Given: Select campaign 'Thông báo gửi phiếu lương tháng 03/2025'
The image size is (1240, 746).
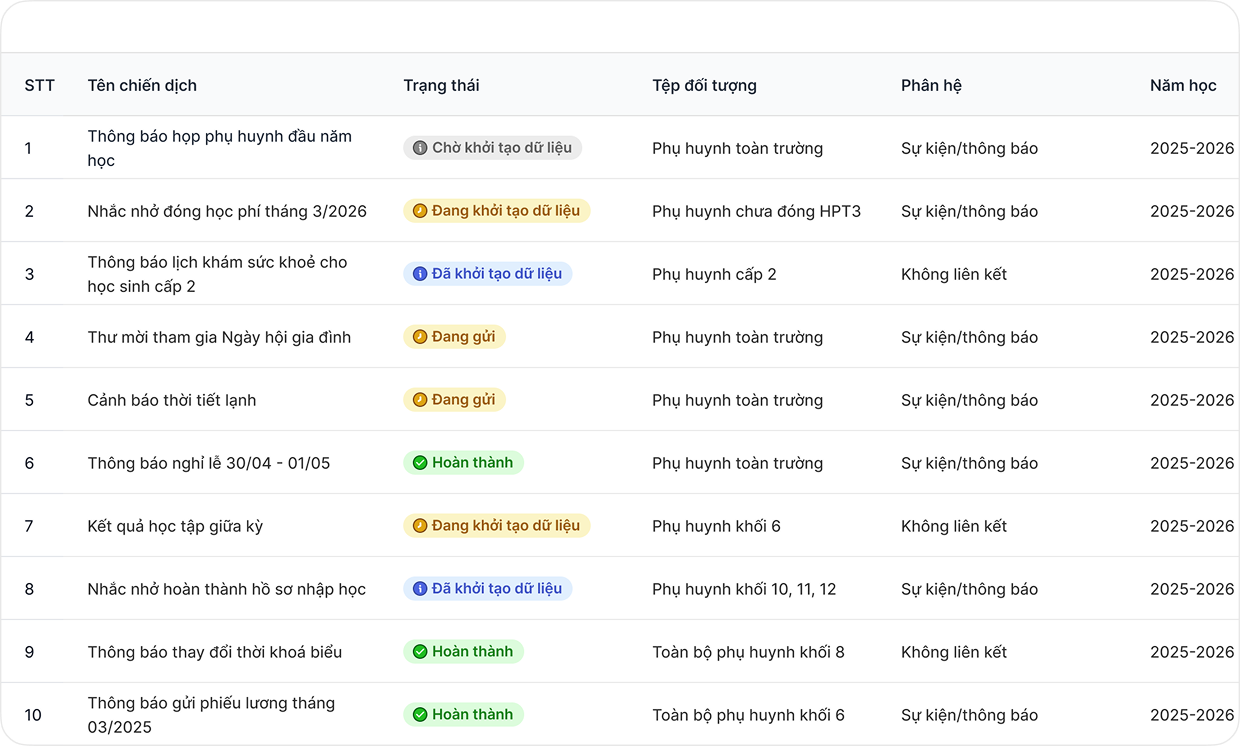Looking at the screenshot, I should pyautogui.click(x=211, y=715).
